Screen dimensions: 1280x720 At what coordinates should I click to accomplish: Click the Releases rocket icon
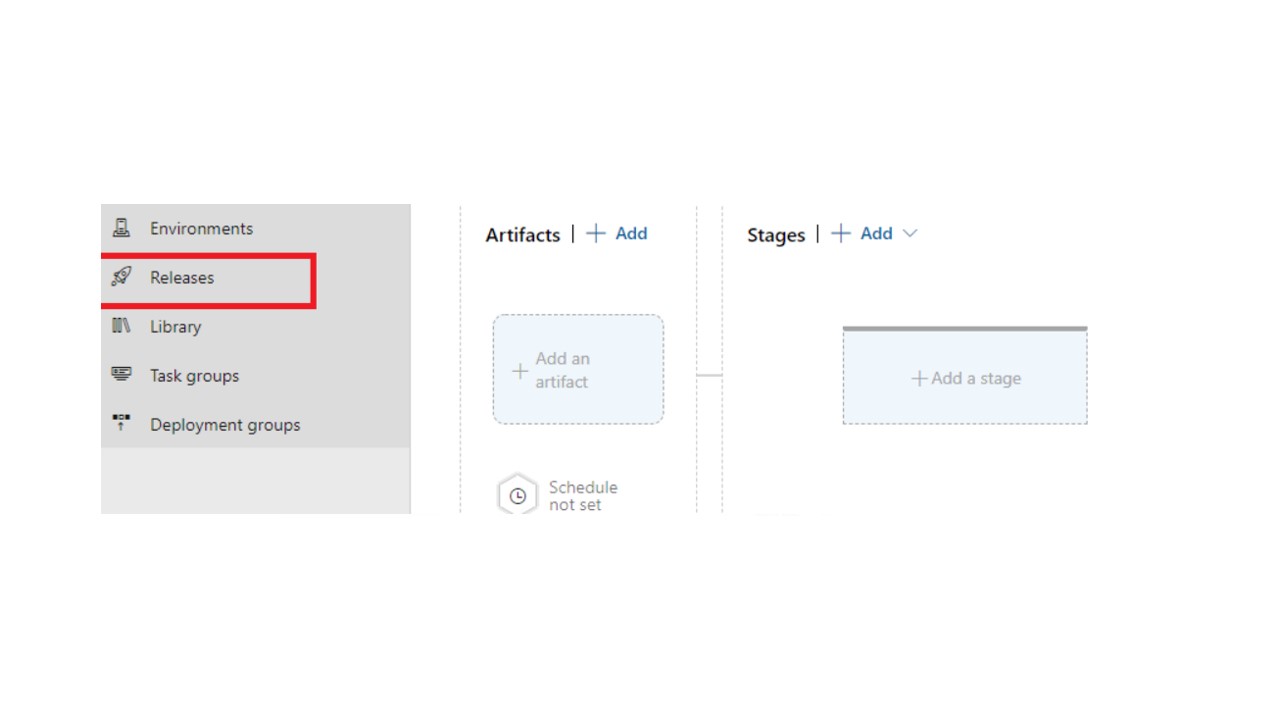pos(121,277)
